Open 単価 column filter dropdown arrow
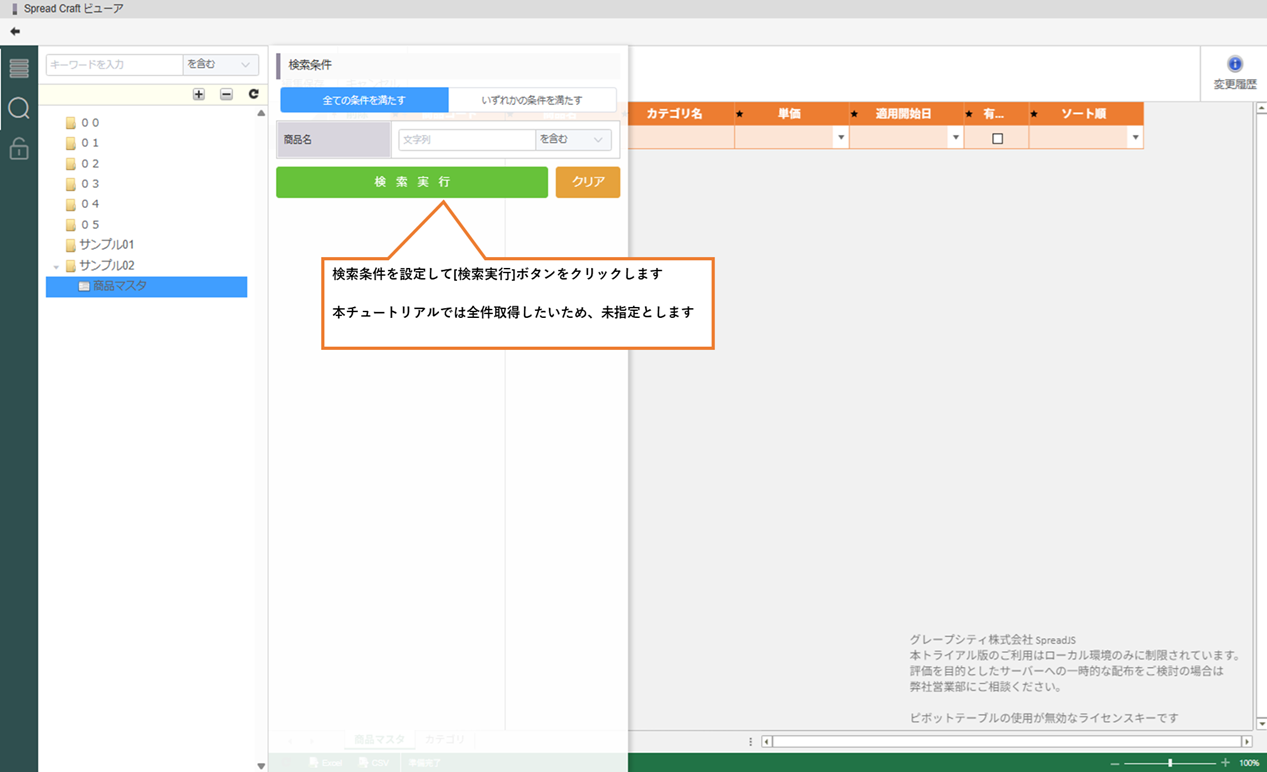 (x=841, y=138)
